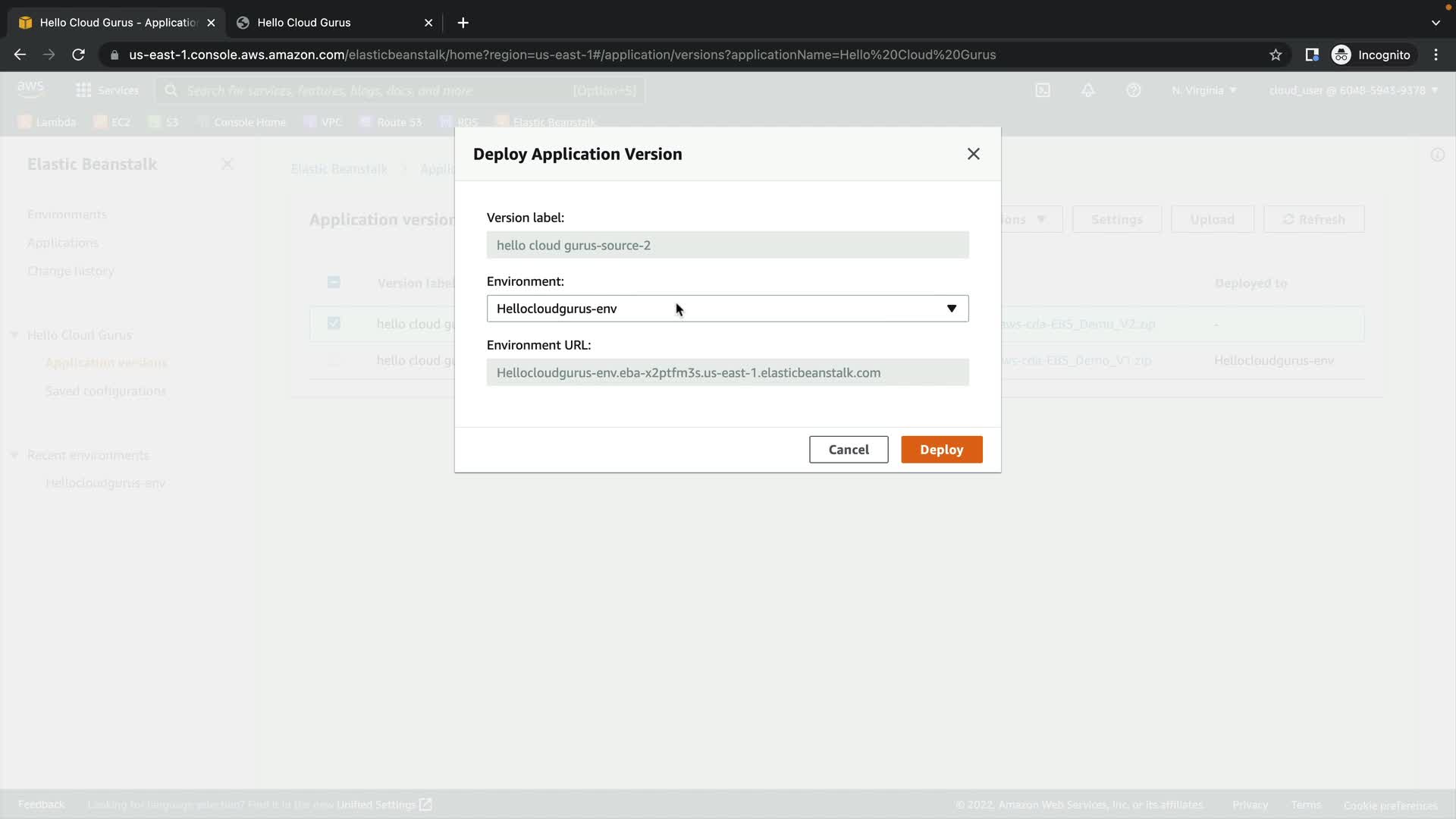Click the Version label input field

click(x=727, y=245)
